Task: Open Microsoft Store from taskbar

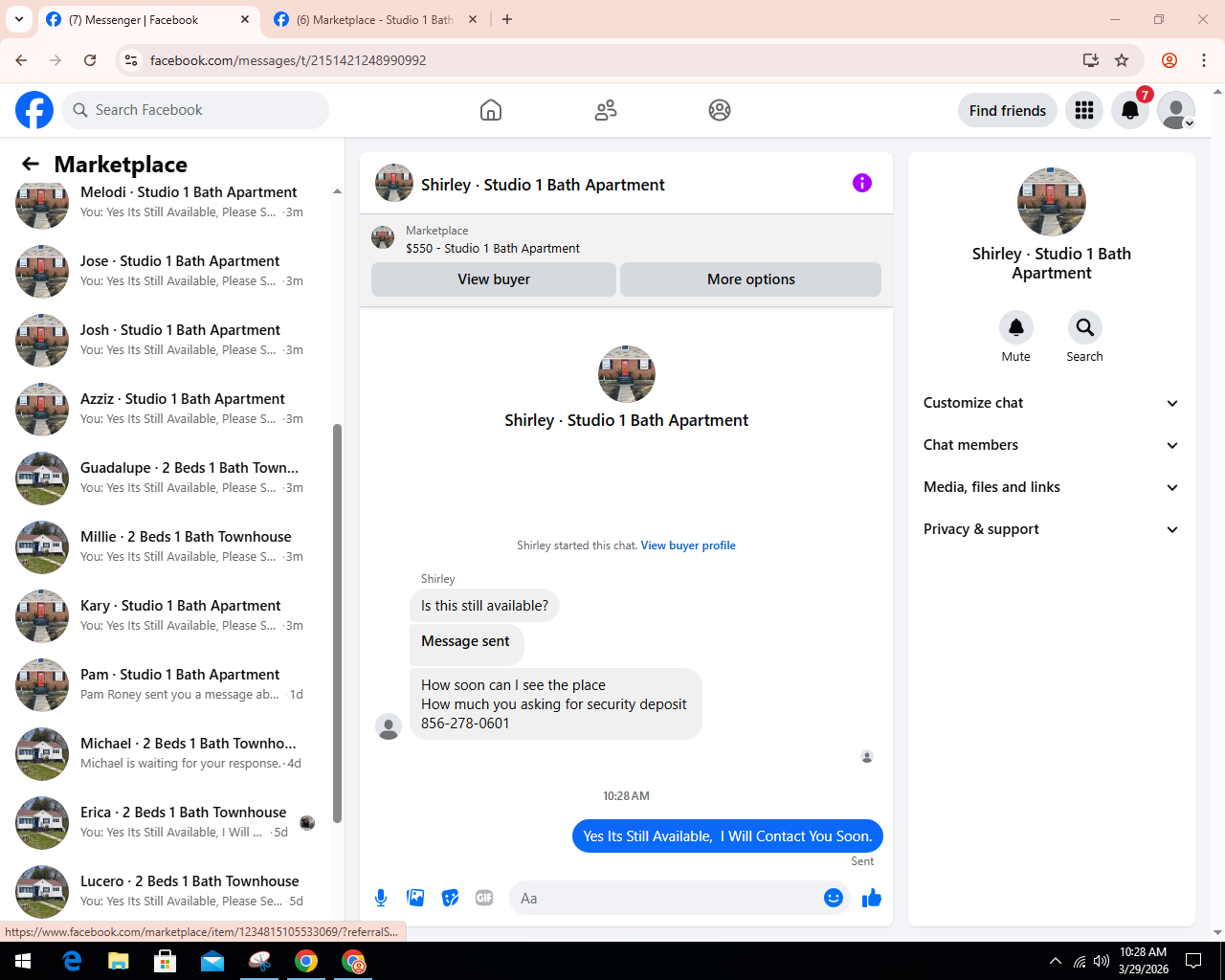Action: pyautogui.click(x=166, y=961)
